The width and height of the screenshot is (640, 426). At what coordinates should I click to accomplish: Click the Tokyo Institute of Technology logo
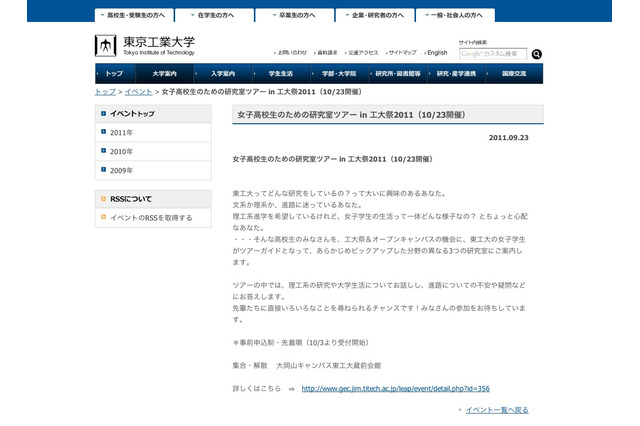point(145,46)
